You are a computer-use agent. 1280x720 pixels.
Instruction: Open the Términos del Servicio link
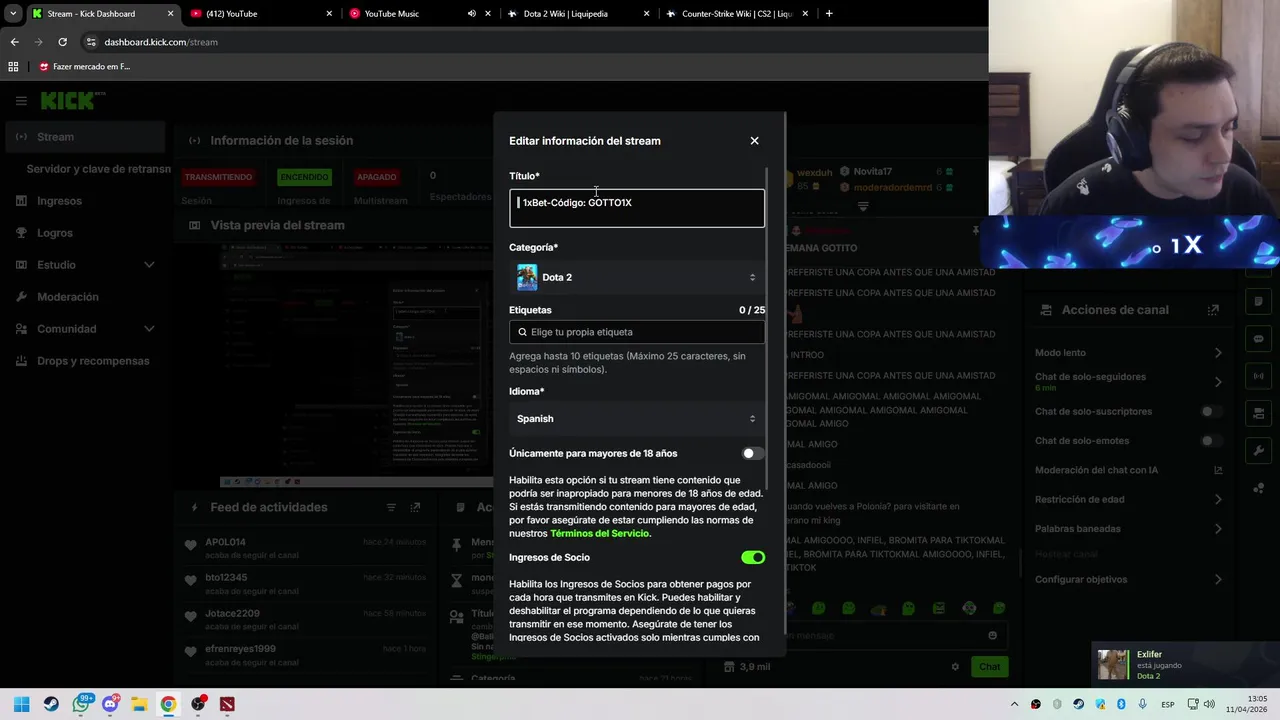(x=599, y=534)
